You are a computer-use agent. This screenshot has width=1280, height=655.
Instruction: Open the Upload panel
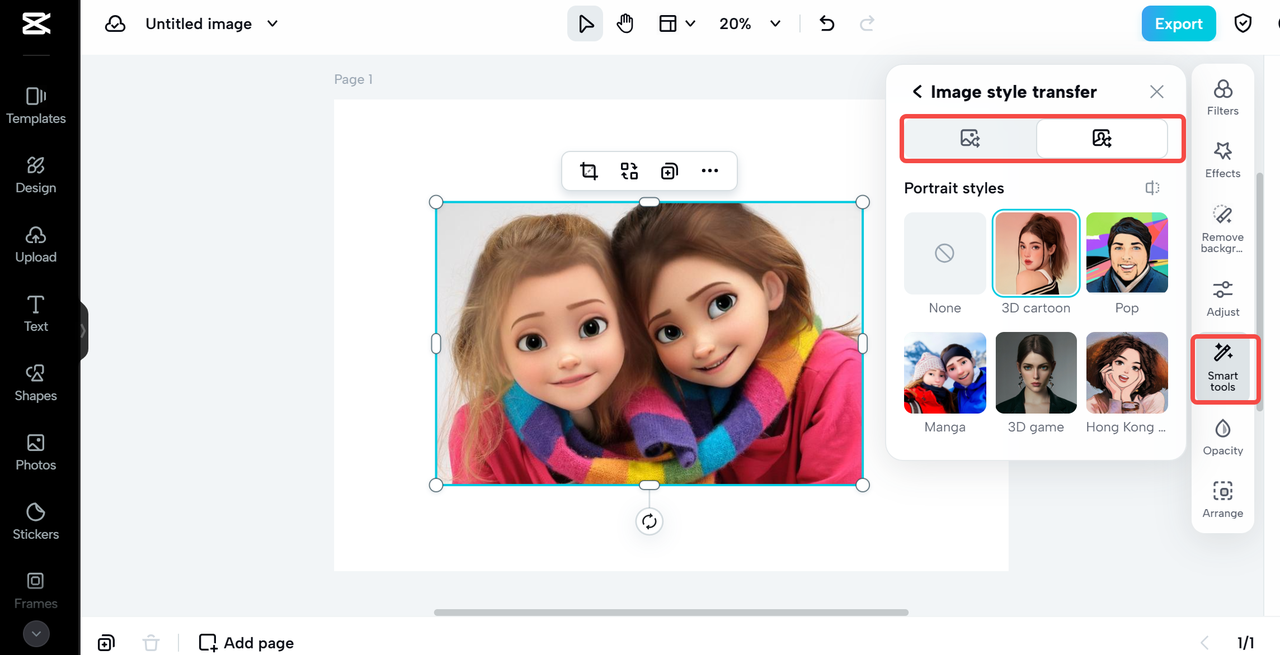36,244
